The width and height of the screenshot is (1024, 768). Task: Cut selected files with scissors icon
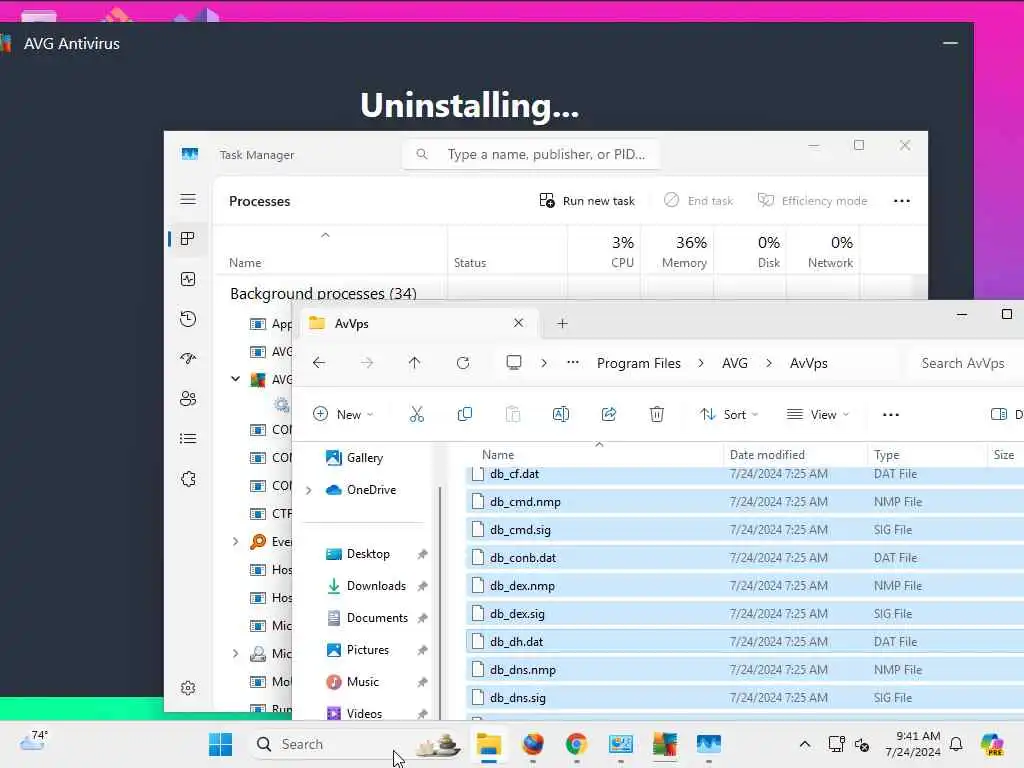click(417, 414)
